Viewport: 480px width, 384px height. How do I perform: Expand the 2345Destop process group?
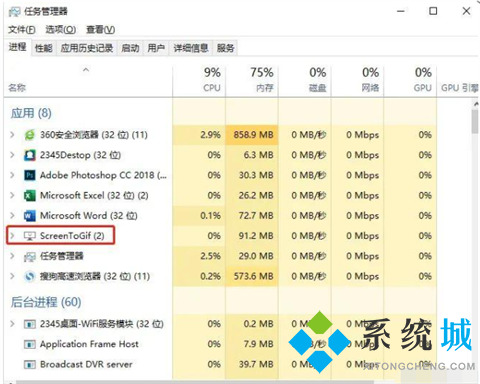tap(12, 155)
